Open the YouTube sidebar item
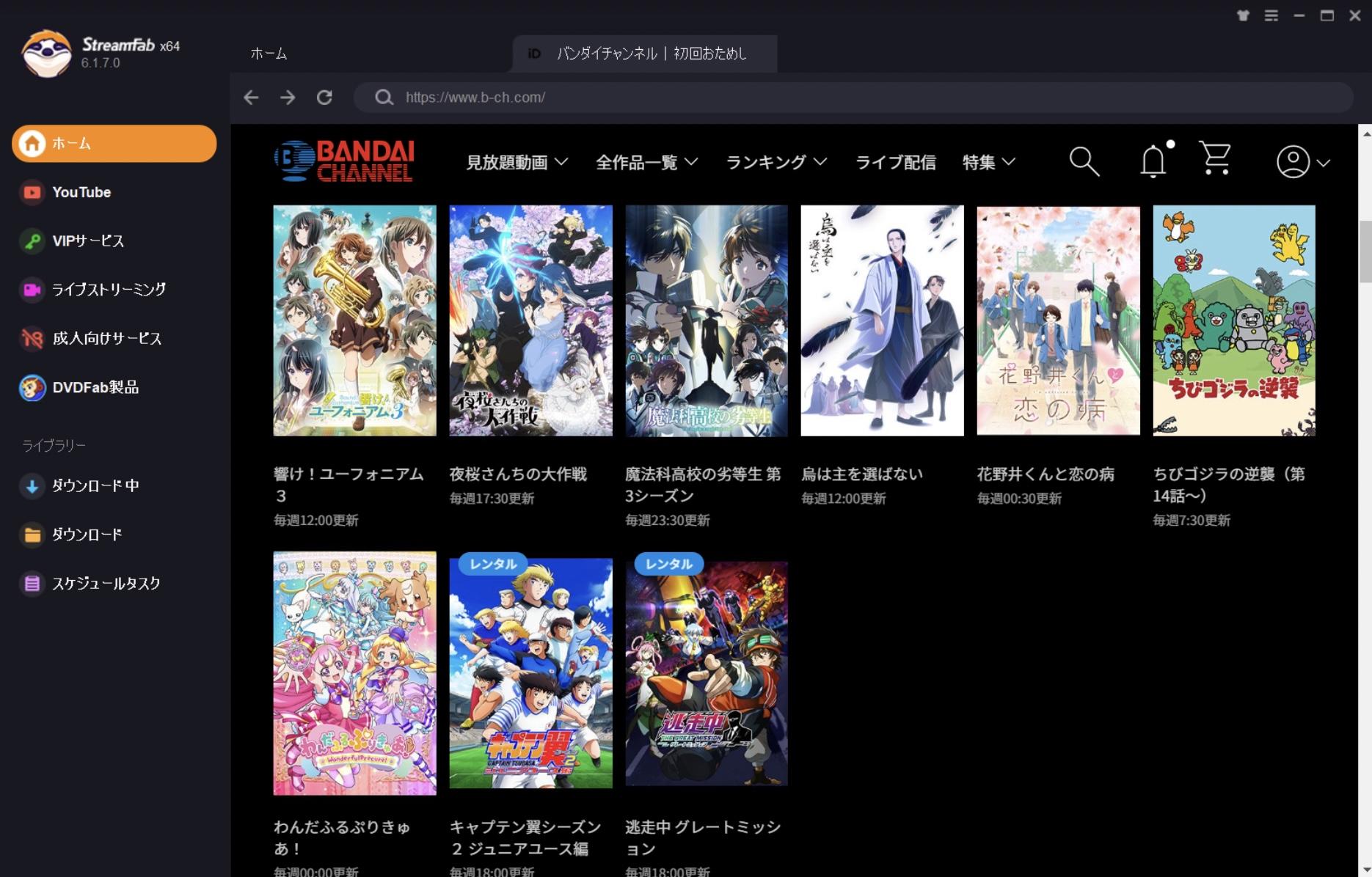Image resolution: width=1372 pixels, height=877 pixels. point(114,193)
